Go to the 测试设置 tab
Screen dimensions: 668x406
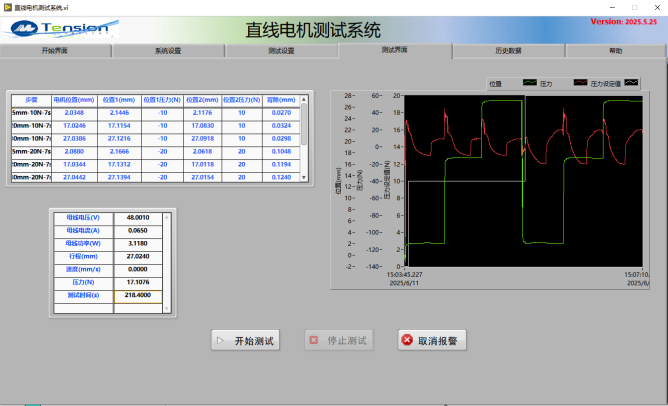click(x=282, y=50)
